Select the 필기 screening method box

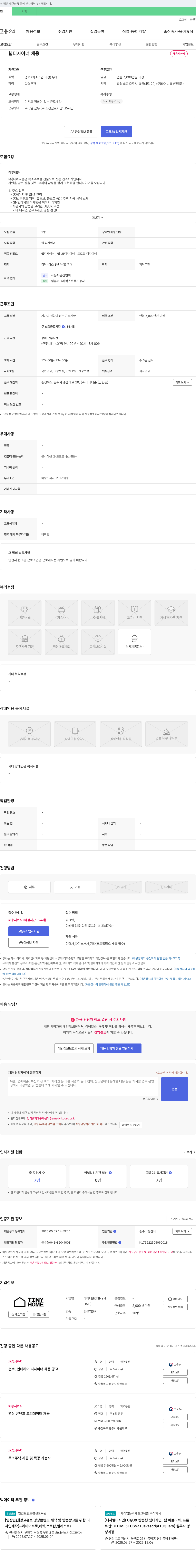pos(120,887)
